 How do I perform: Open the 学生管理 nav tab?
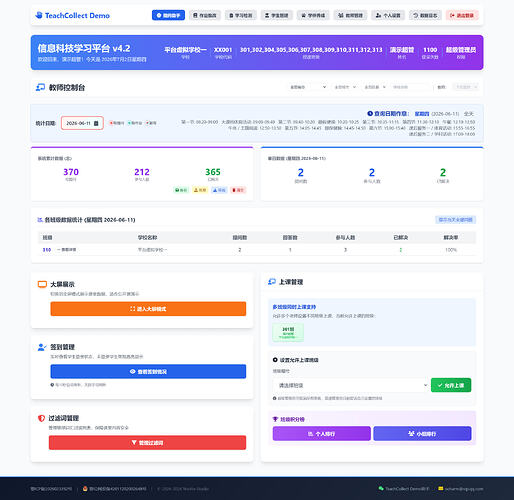(276, 15)
